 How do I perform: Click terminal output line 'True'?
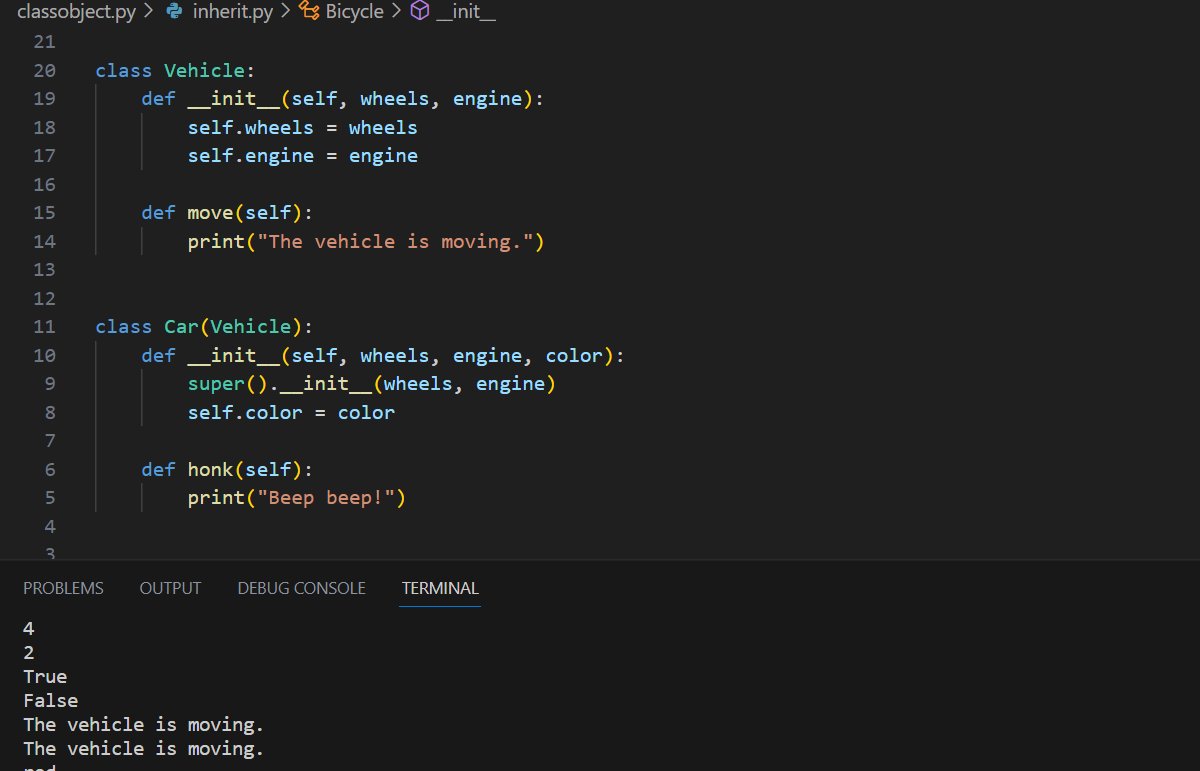[x=45, y=677]
